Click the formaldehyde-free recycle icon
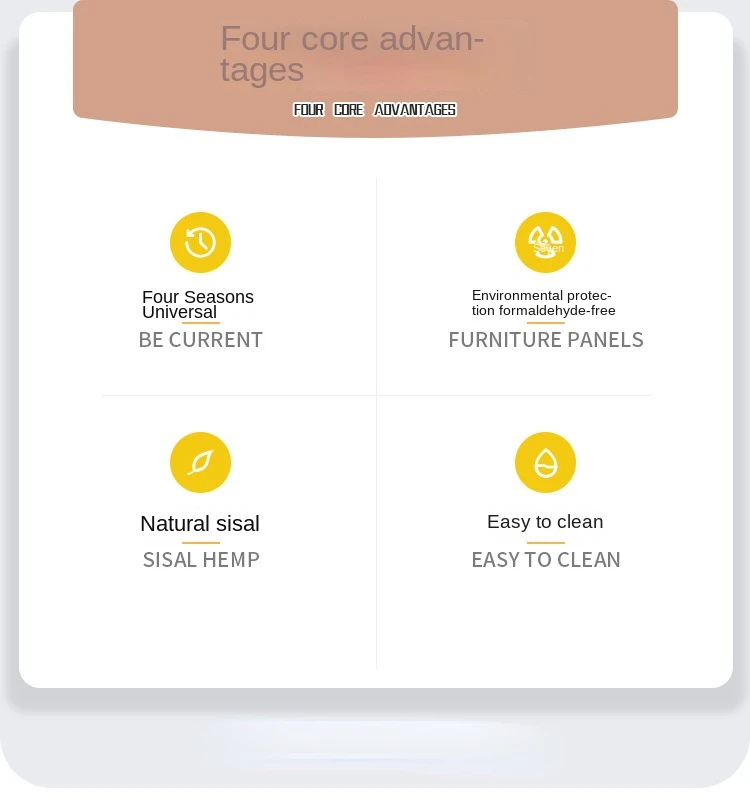The image size is (750, 805). click(x=545, y=242)
